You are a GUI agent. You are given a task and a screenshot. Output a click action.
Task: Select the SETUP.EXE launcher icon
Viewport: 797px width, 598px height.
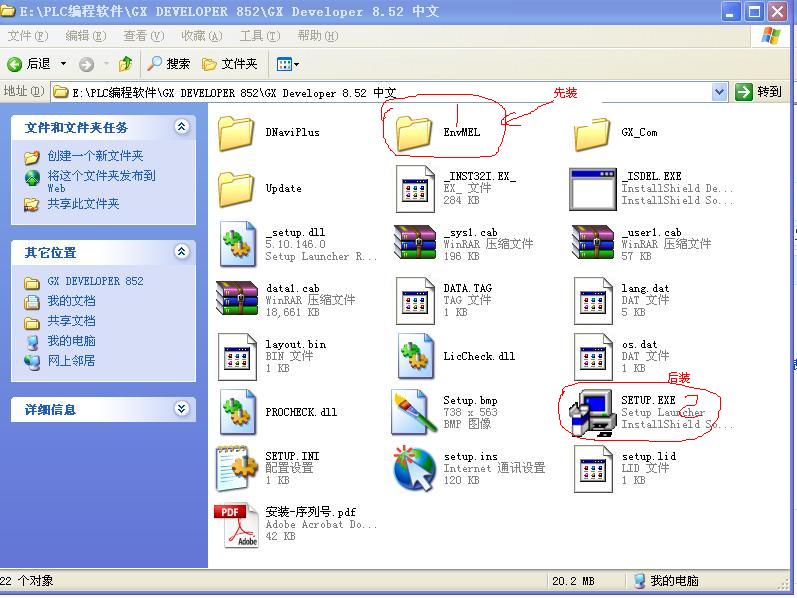pos(591,412)
